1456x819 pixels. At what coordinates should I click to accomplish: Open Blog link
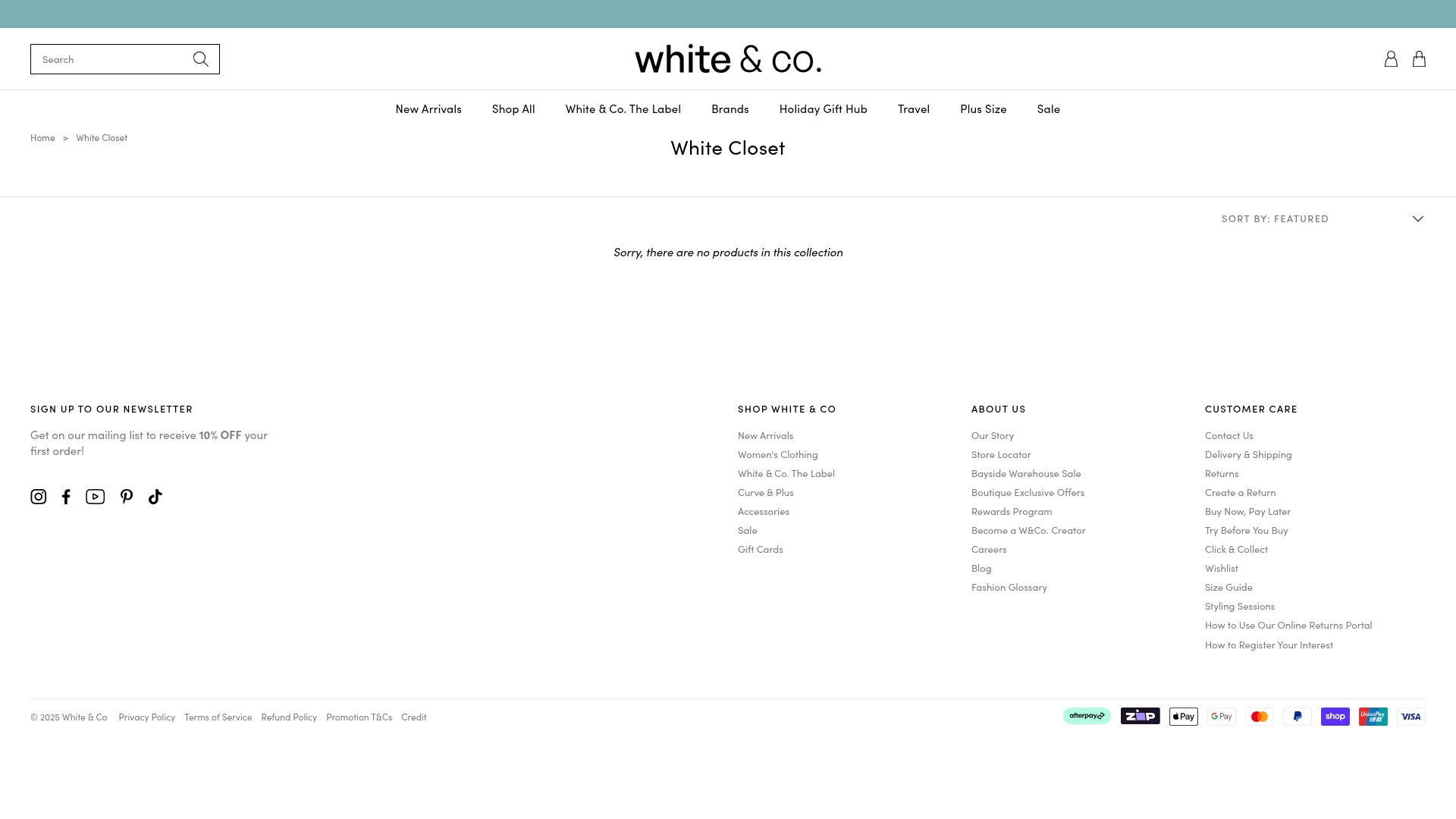pyautogui.click(x=981, y=568)
